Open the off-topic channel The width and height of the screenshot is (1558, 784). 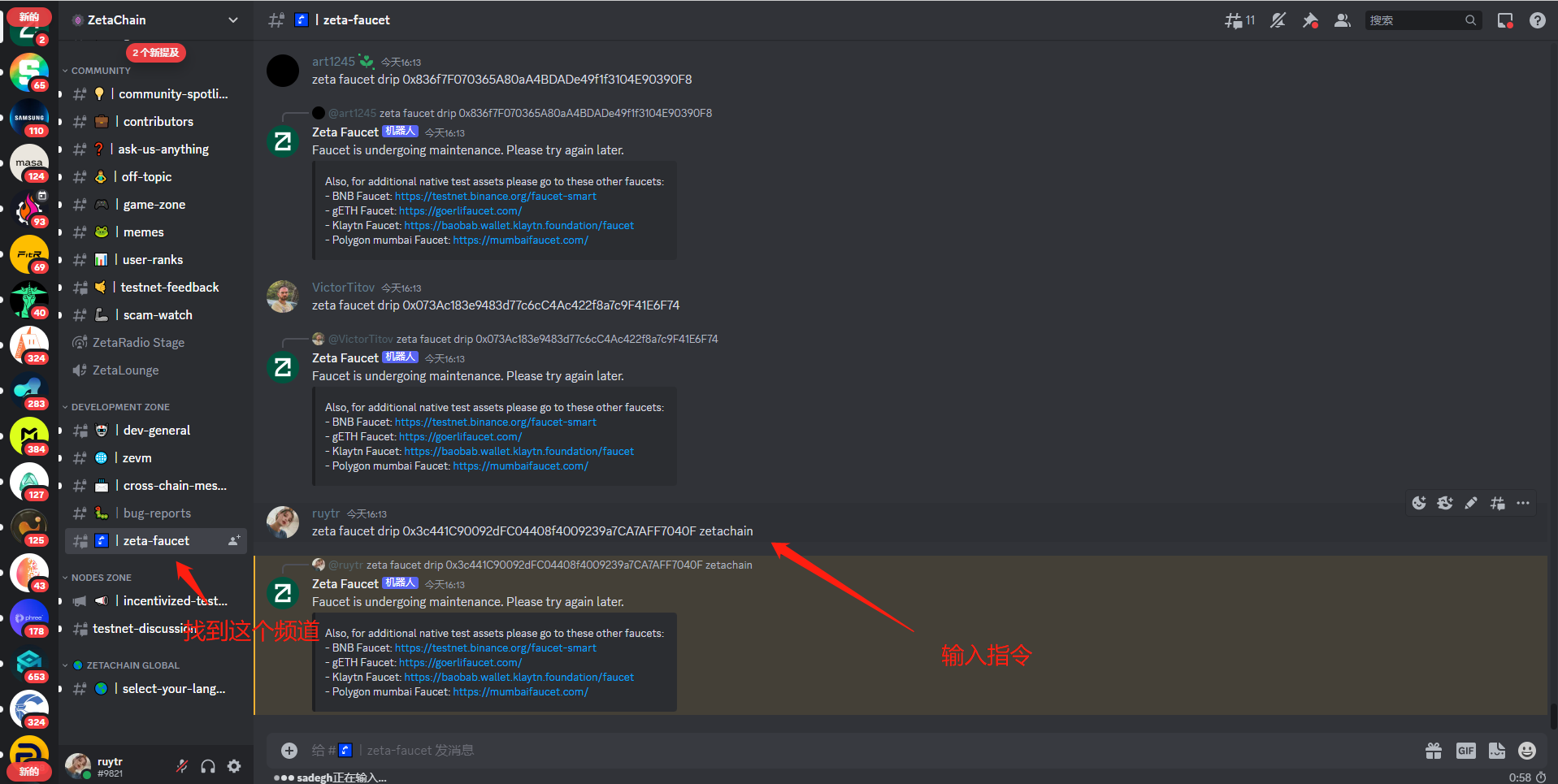click(x=155, y=177)
